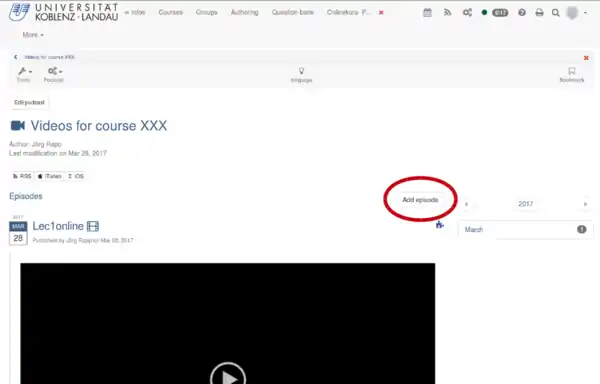Open the help question mark icon
This screenshot has height=384, width=600.
[522, 13]
